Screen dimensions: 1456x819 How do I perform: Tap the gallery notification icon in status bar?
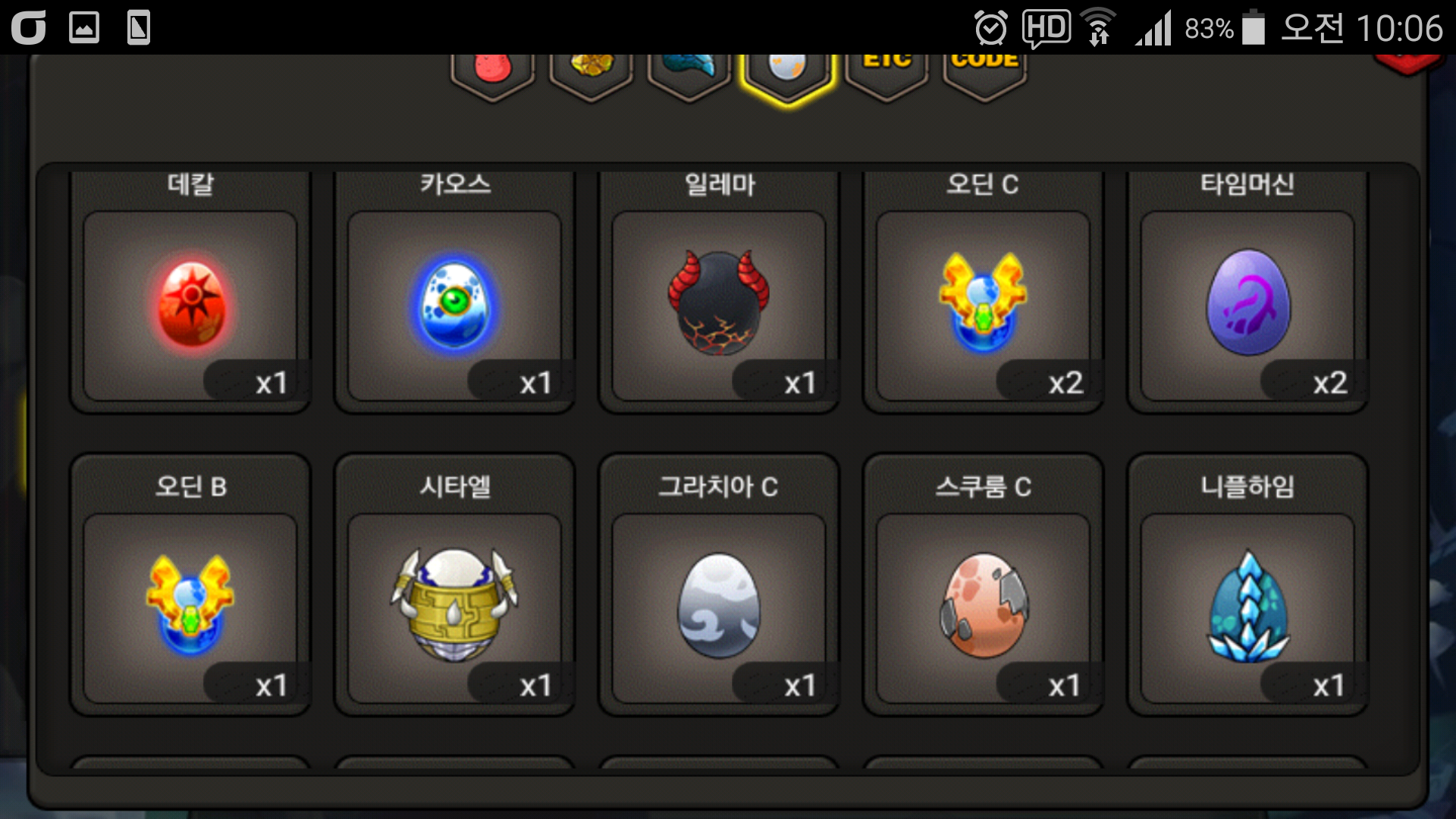click(x=84, y=28)
